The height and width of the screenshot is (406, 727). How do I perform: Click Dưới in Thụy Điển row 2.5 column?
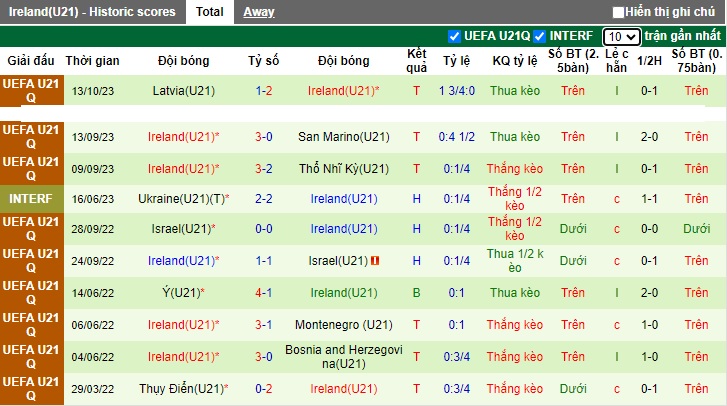point(573,389)
